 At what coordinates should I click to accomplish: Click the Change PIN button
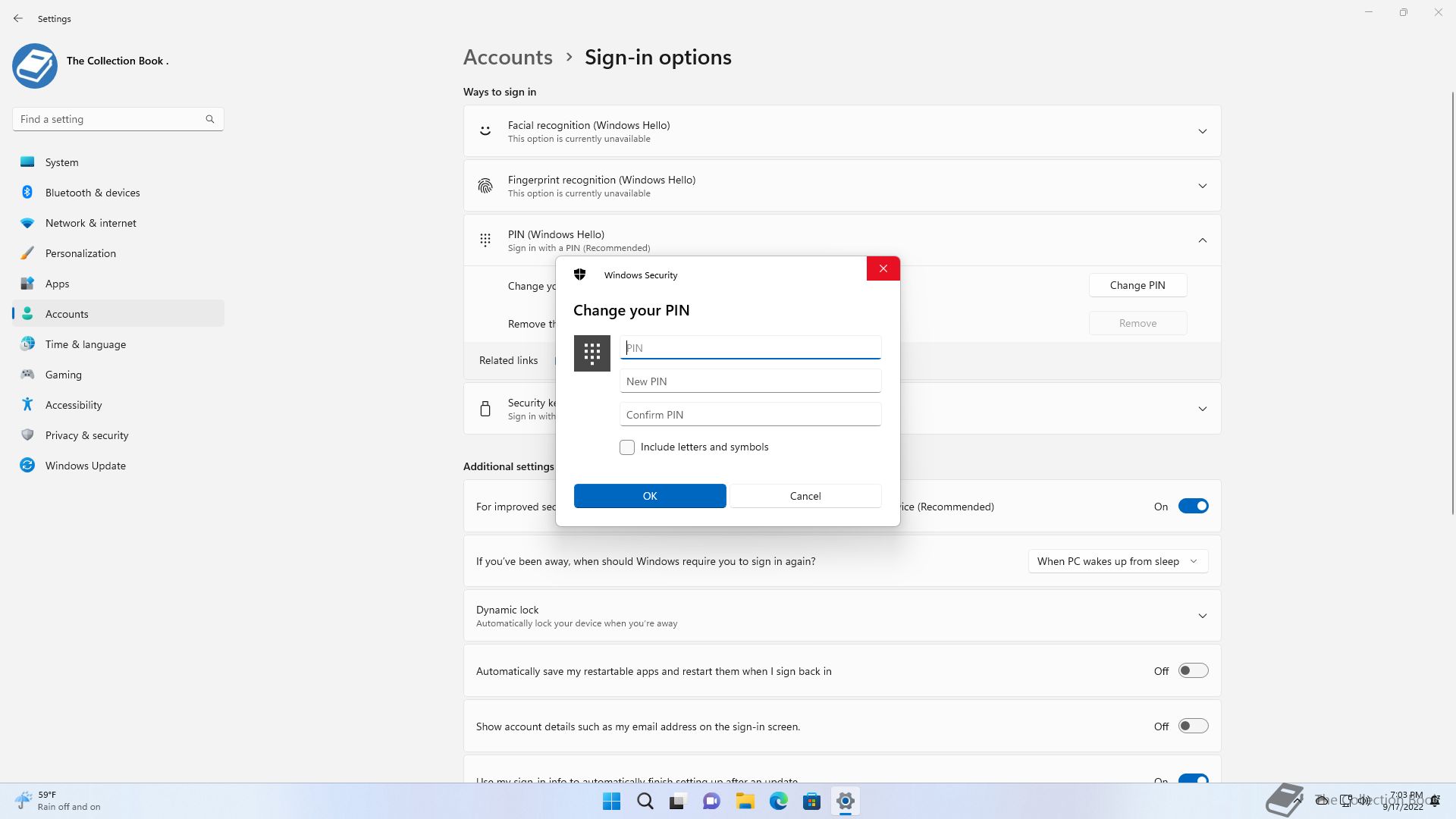[x=1137, y=285]
